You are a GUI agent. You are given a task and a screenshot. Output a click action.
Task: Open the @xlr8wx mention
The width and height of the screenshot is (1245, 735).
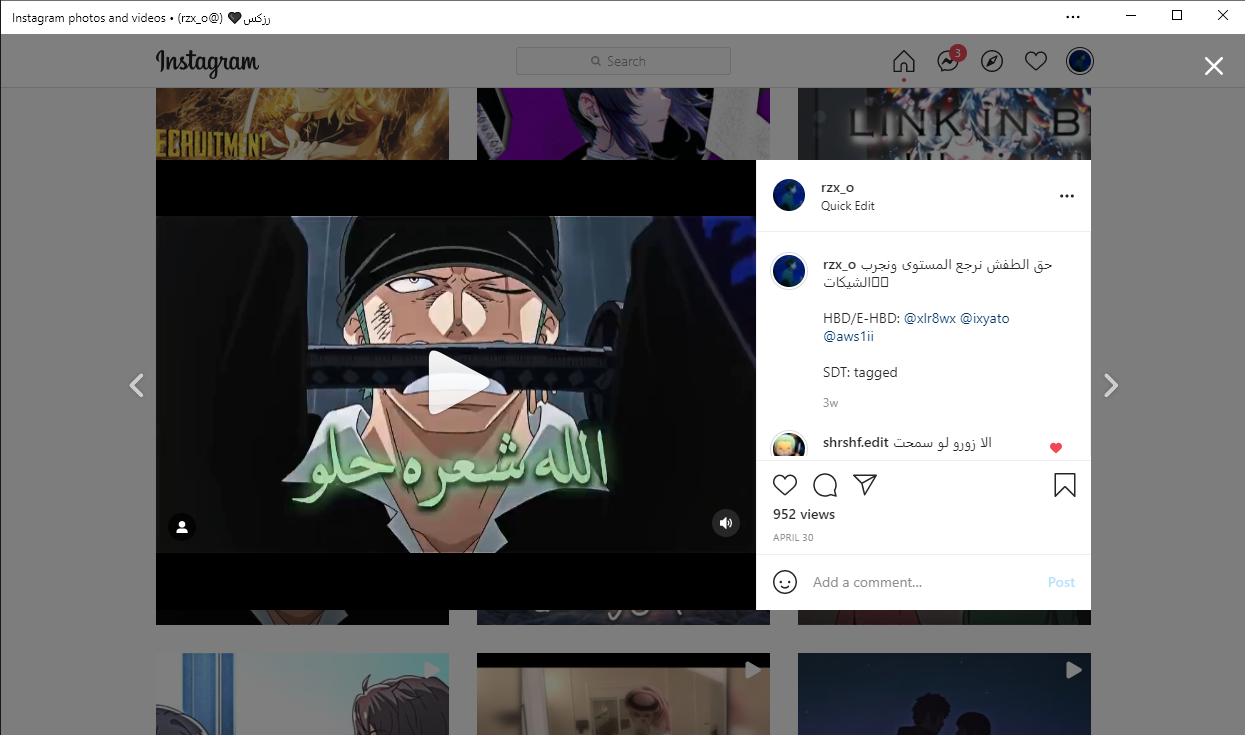930,318
